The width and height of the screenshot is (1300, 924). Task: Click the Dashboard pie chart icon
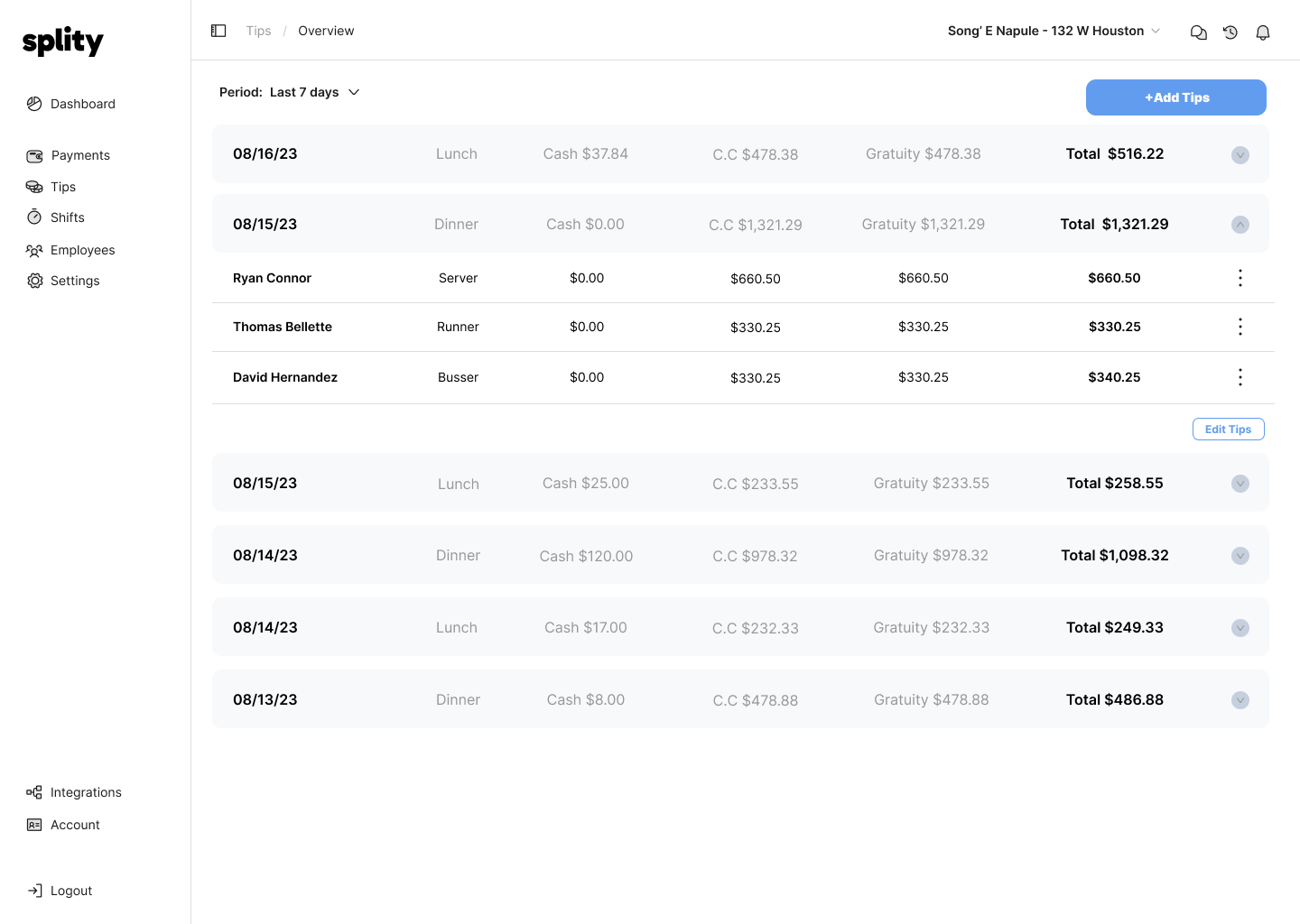coord(34,104)
